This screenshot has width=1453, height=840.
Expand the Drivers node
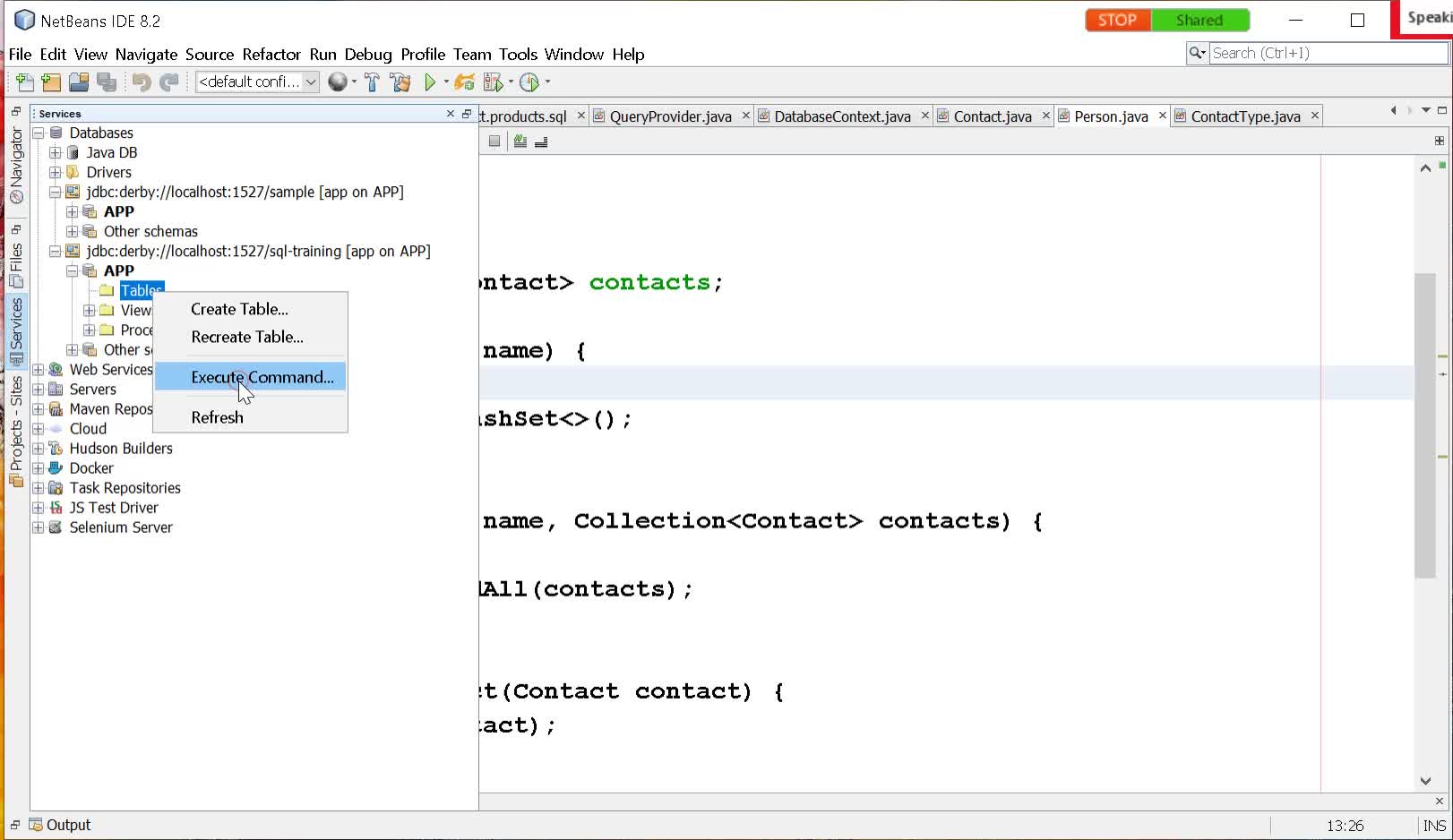(56, 172)
